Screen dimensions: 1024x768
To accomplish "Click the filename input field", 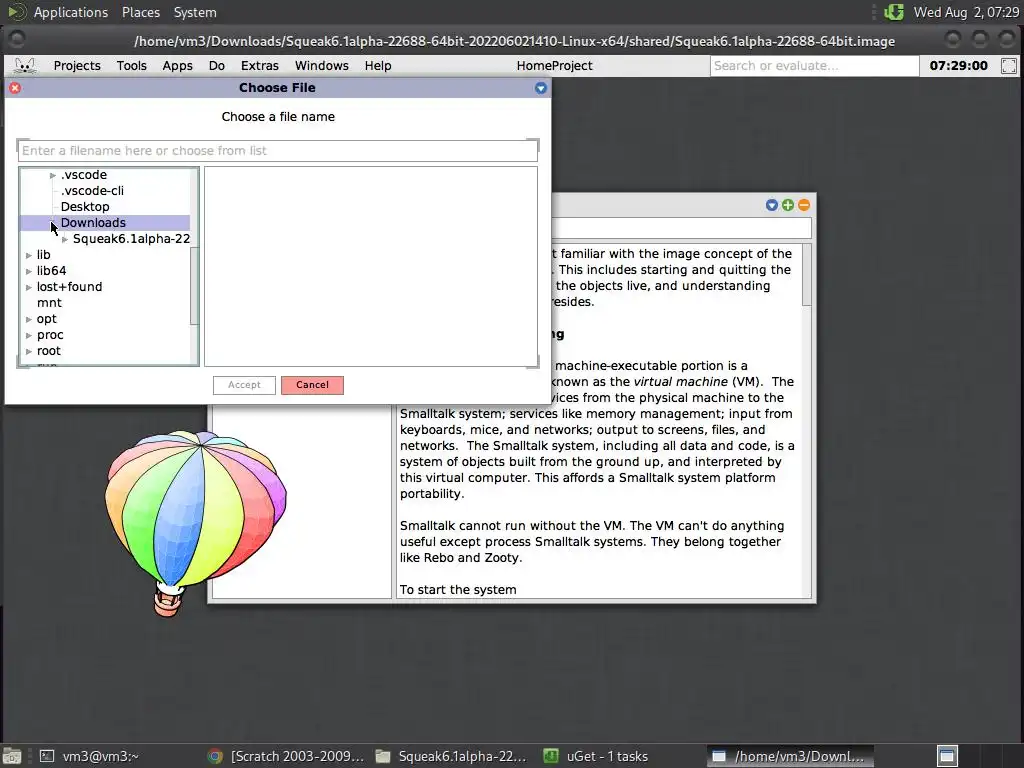I will [x=278, y=151].
